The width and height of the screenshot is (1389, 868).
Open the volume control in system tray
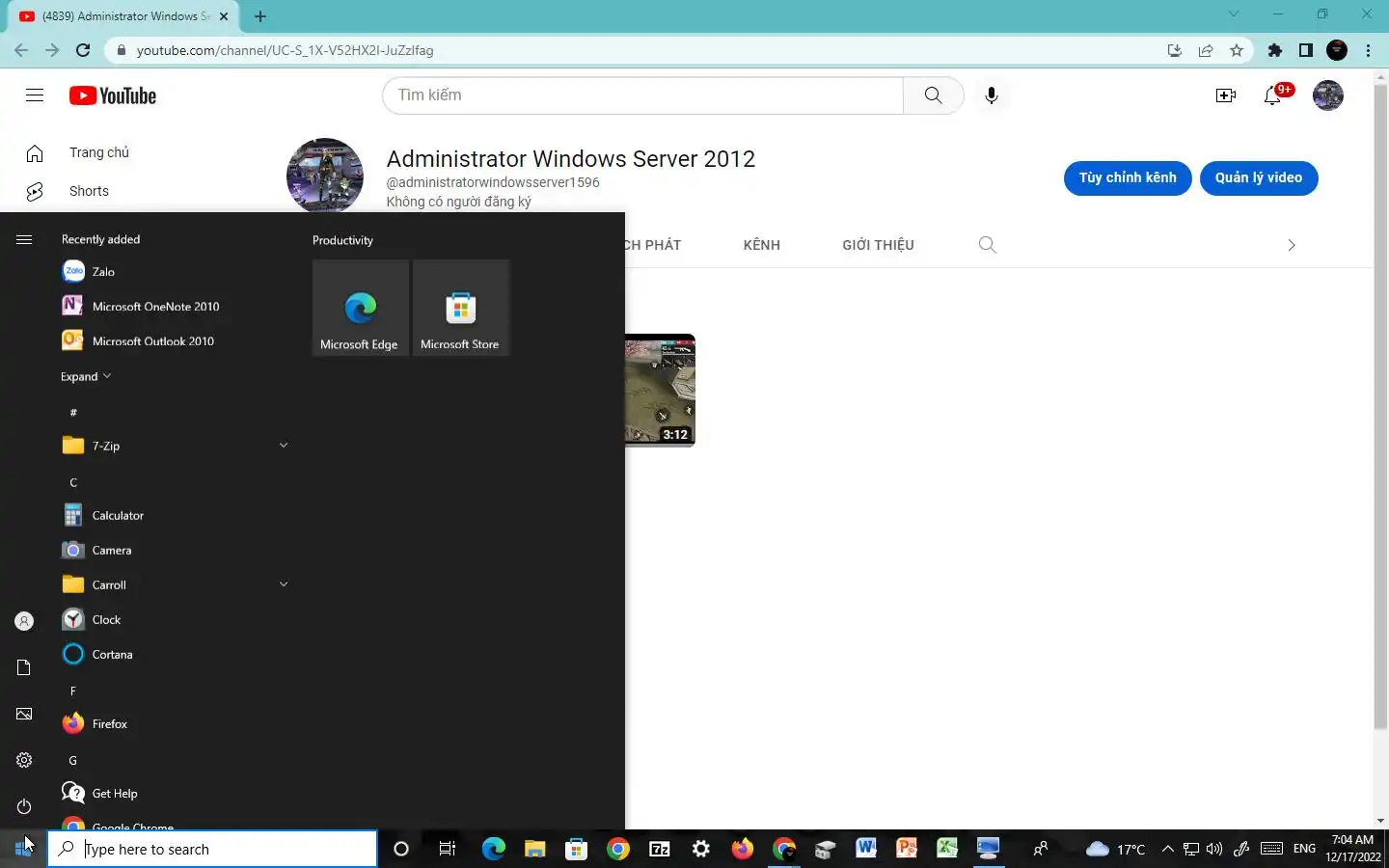pos(1214,849)
